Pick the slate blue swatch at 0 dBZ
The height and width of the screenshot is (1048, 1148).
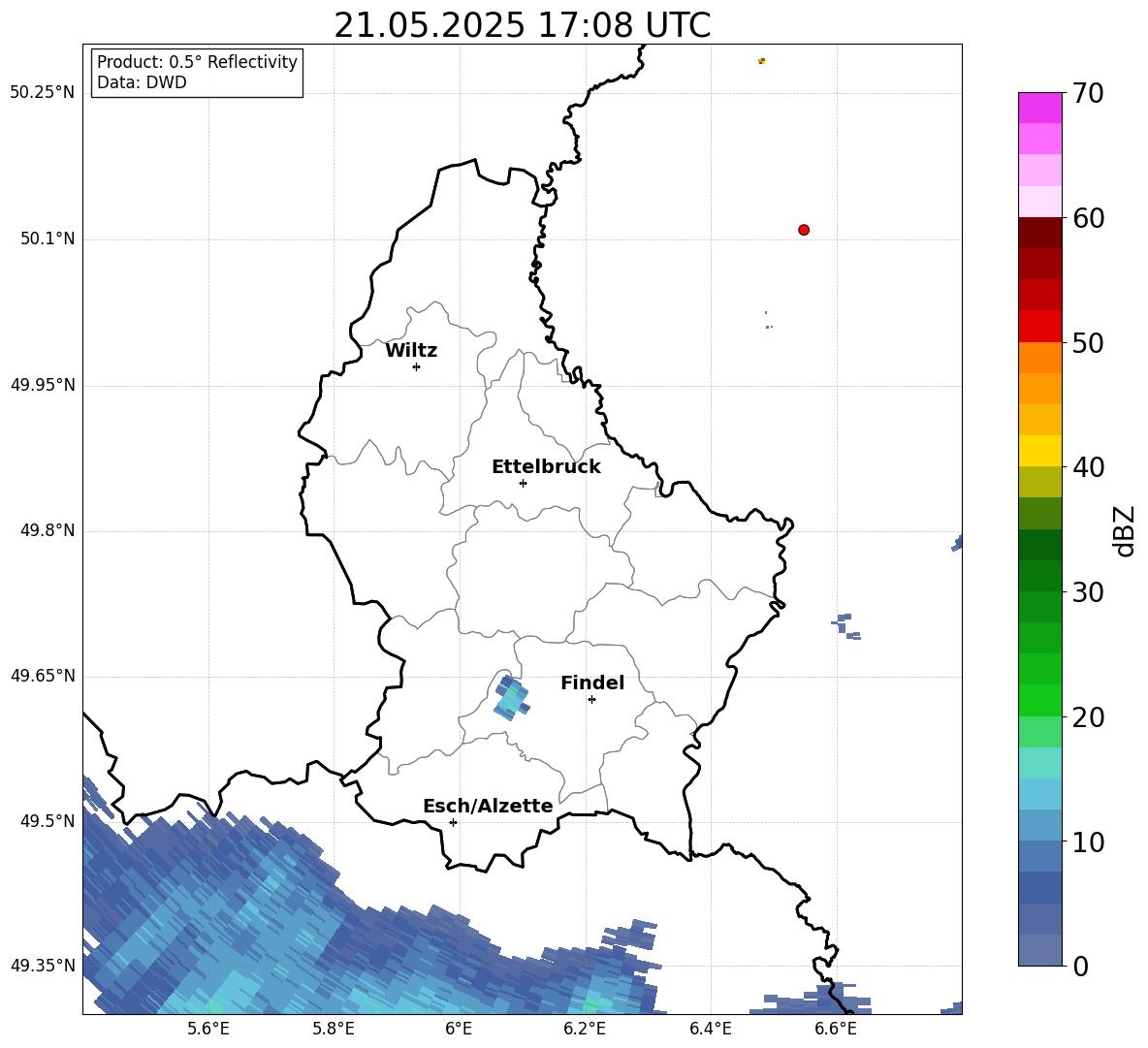click(x=1039, y=950)
